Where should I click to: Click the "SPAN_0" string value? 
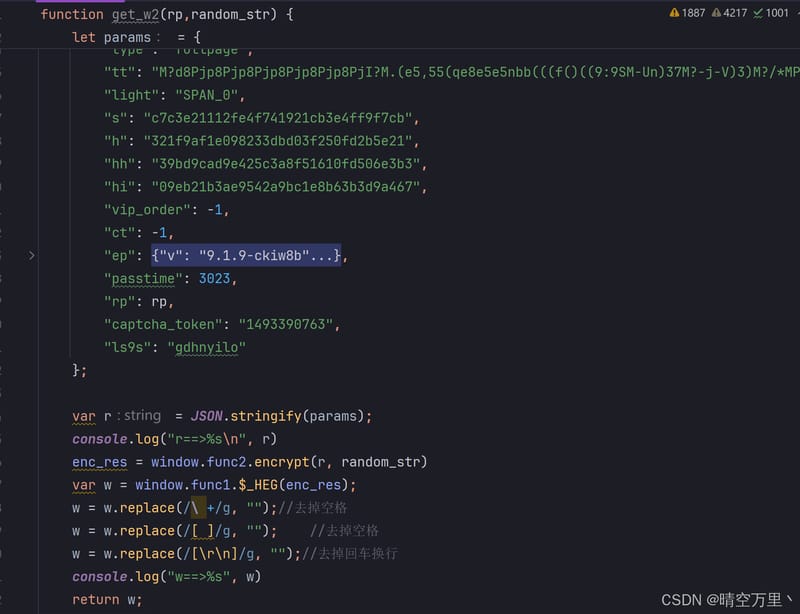point(207,95)
